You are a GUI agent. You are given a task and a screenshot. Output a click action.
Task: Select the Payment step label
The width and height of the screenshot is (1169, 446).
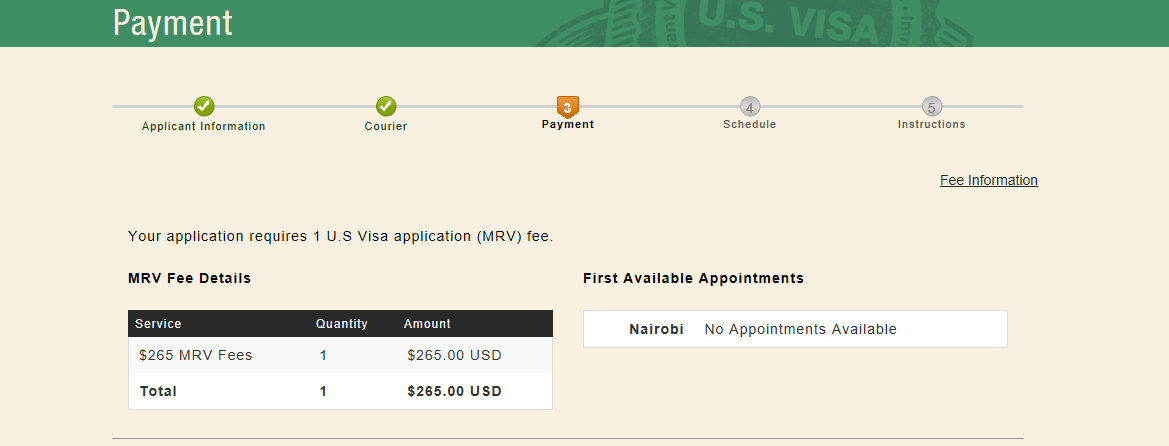(x=568, y=125)
